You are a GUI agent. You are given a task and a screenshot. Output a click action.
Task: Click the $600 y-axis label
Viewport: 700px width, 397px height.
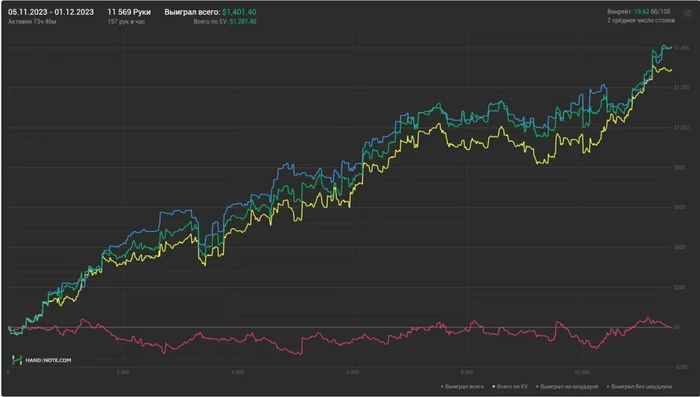coord(679,207)
